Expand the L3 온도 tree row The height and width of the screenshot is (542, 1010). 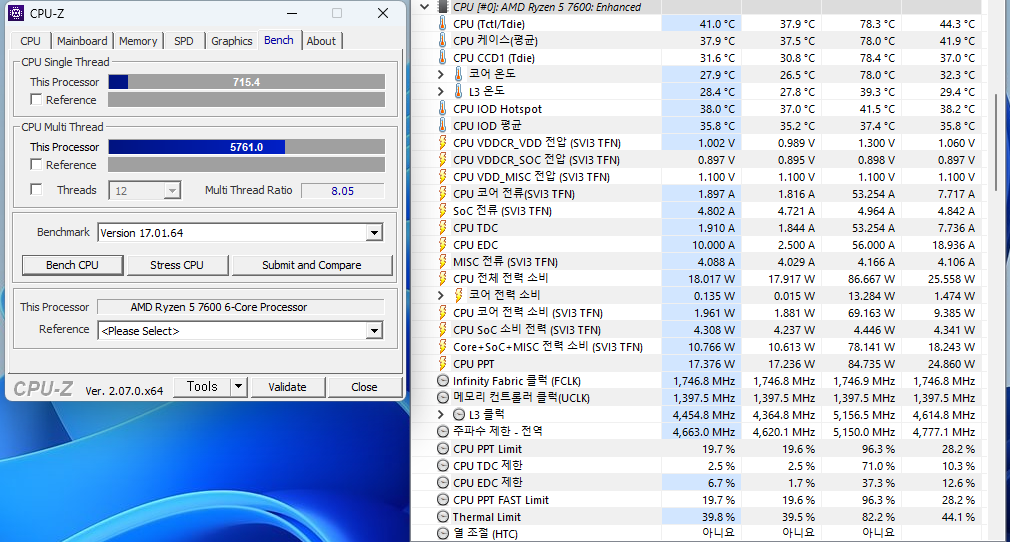(x=441, y=92)
